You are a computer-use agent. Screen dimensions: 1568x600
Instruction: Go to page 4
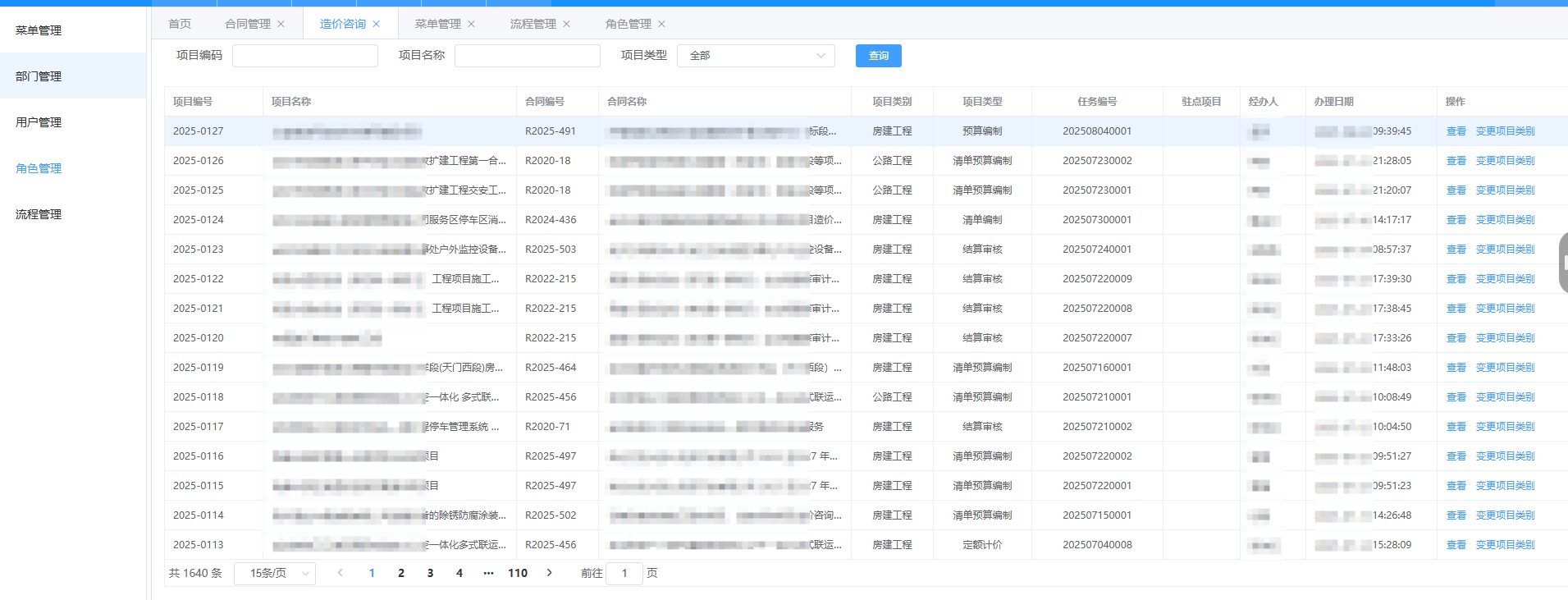pyautogui.click(x=459, y=573)
